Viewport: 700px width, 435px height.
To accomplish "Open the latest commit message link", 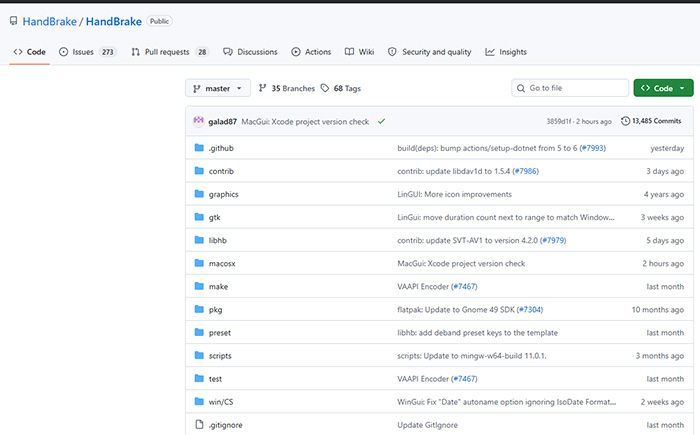I will tap(305, 121).
